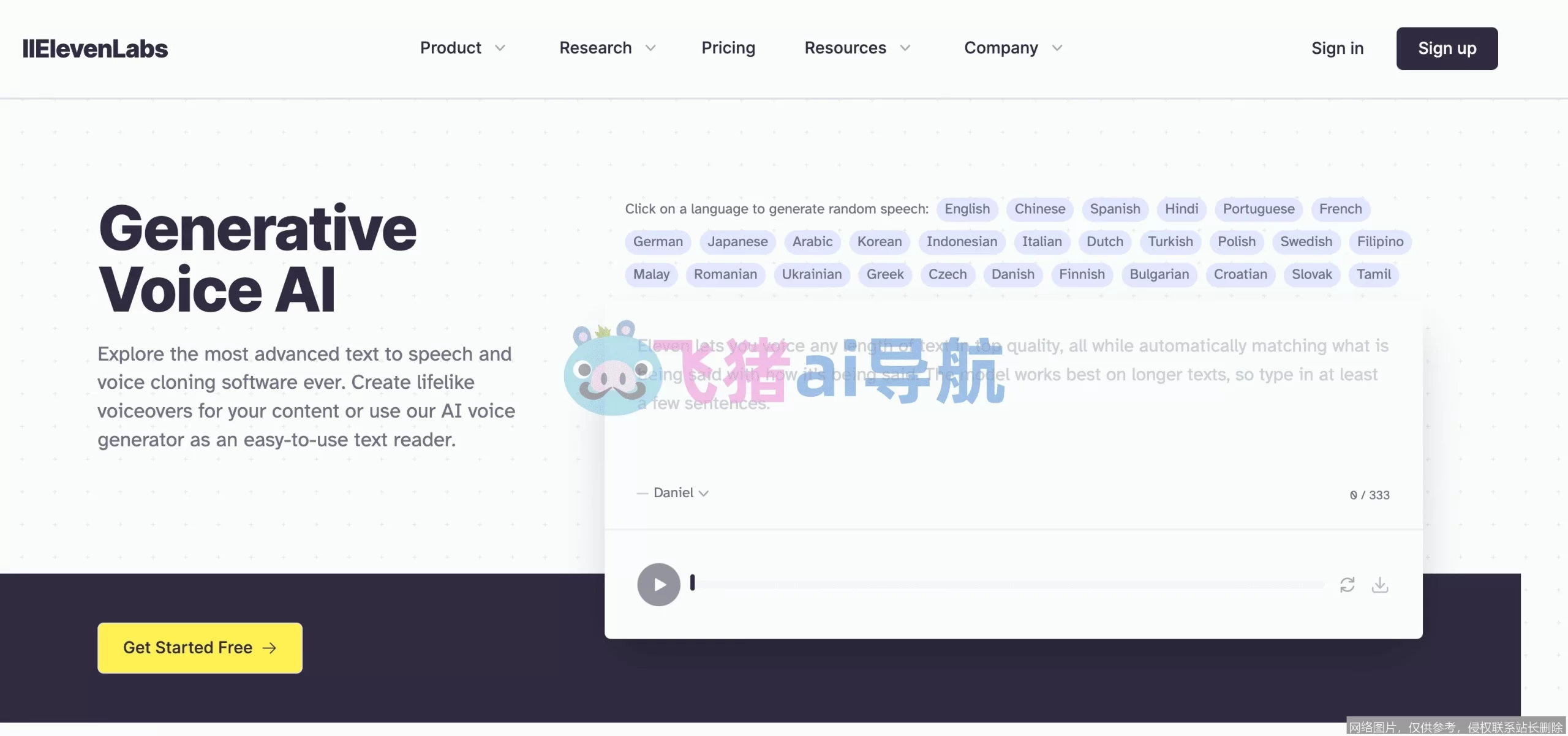Select the Greek language chip
The width and height of the screenshot is (1568, 736).
885,274
